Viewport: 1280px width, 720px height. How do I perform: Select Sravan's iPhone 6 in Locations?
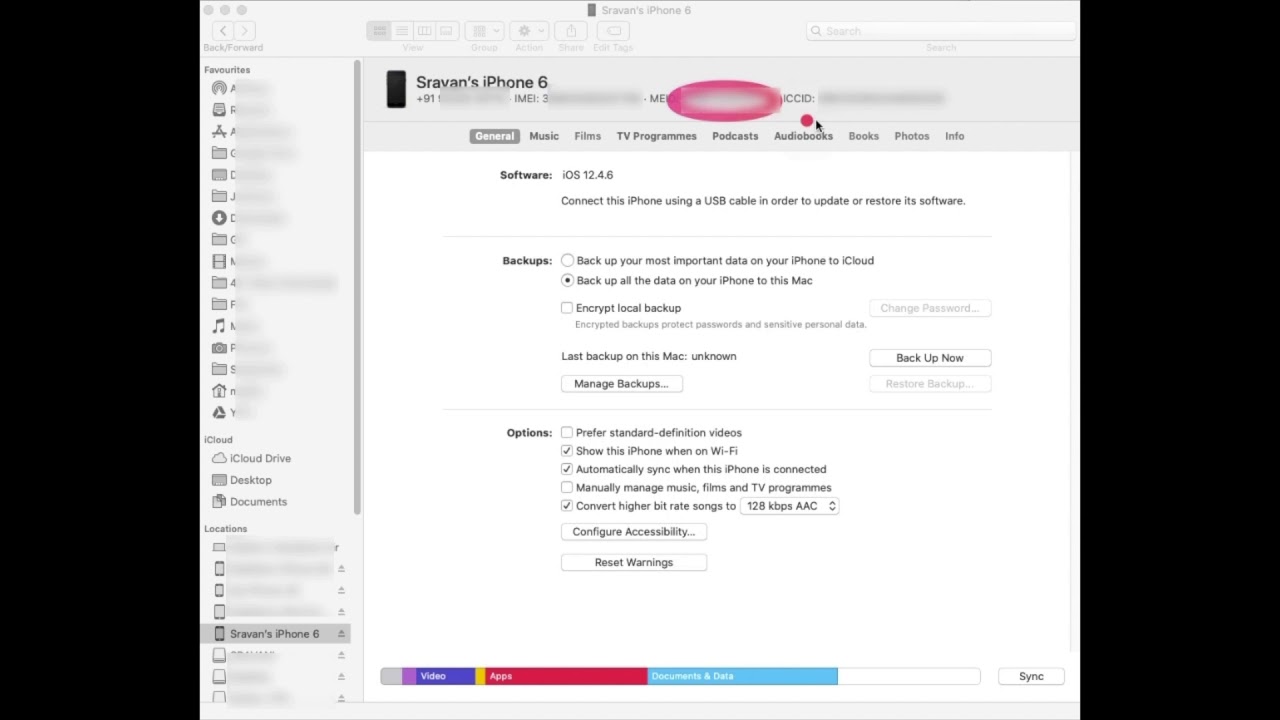coord(275,634)
